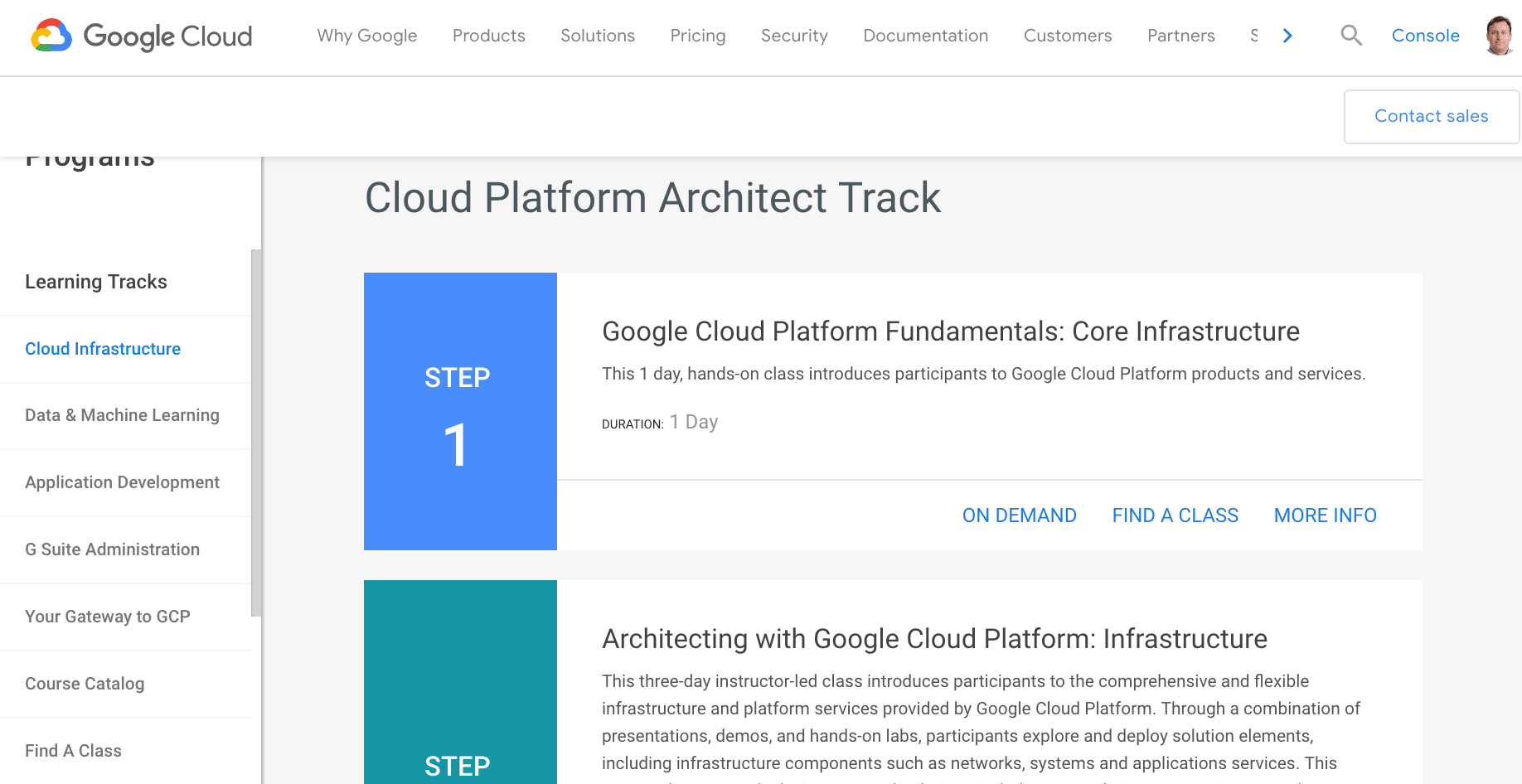Open Documentation in the top nav
The width and height of the screenshot is (1522, 784).
click(x=925, y=36)
